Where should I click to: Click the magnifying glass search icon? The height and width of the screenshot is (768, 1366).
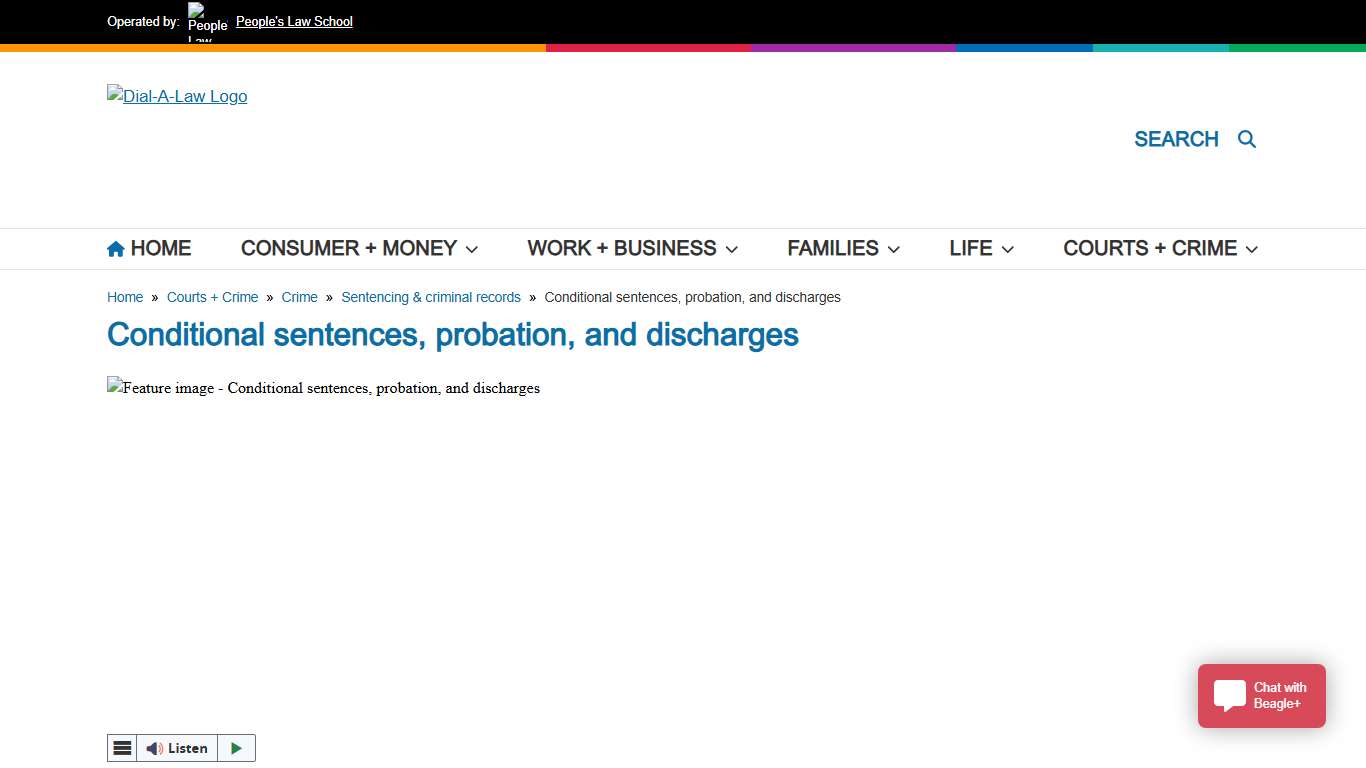(1246, 139)
